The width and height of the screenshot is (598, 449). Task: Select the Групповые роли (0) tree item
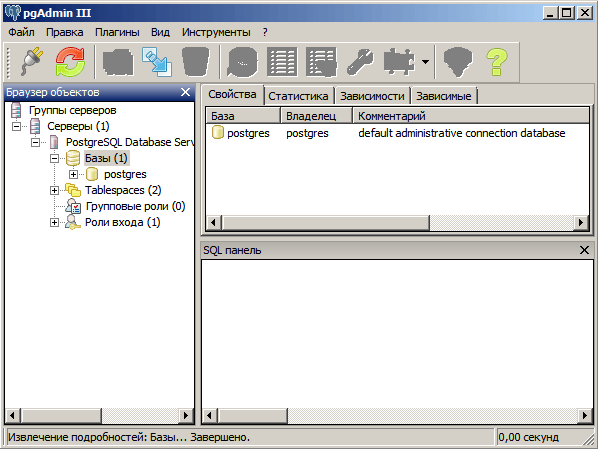[x=135, y=206]
